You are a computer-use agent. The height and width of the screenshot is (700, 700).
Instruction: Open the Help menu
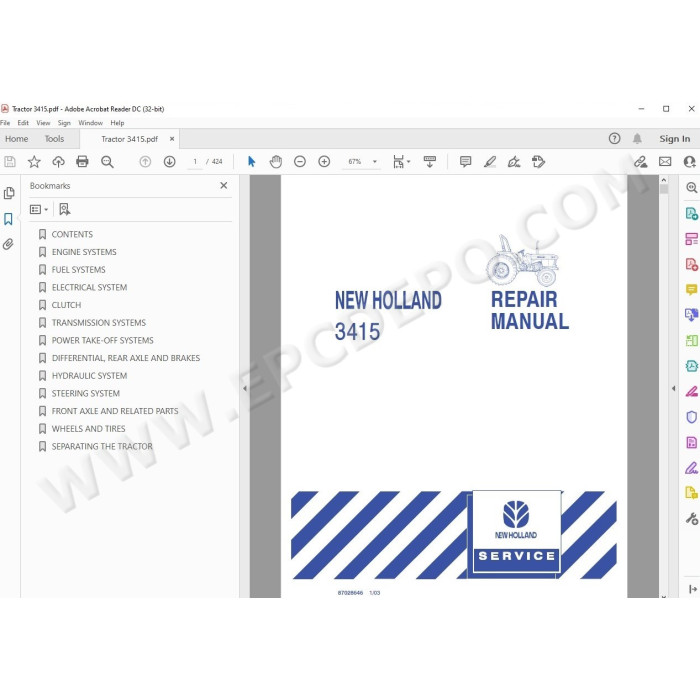(117, 123)
